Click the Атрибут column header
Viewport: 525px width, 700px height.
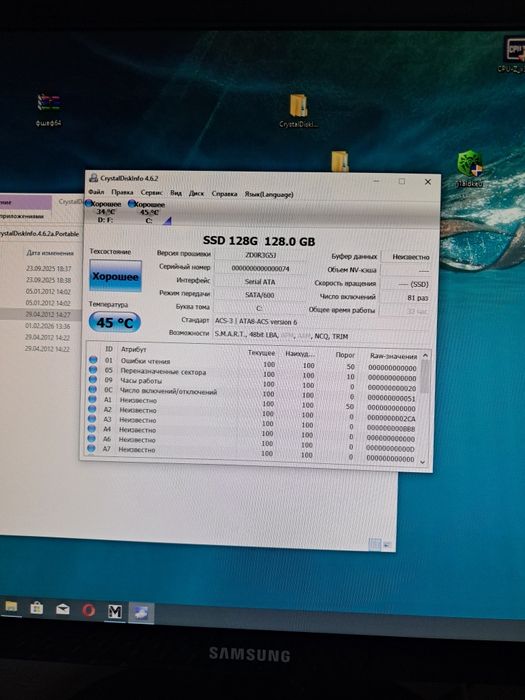coord(134,349)
